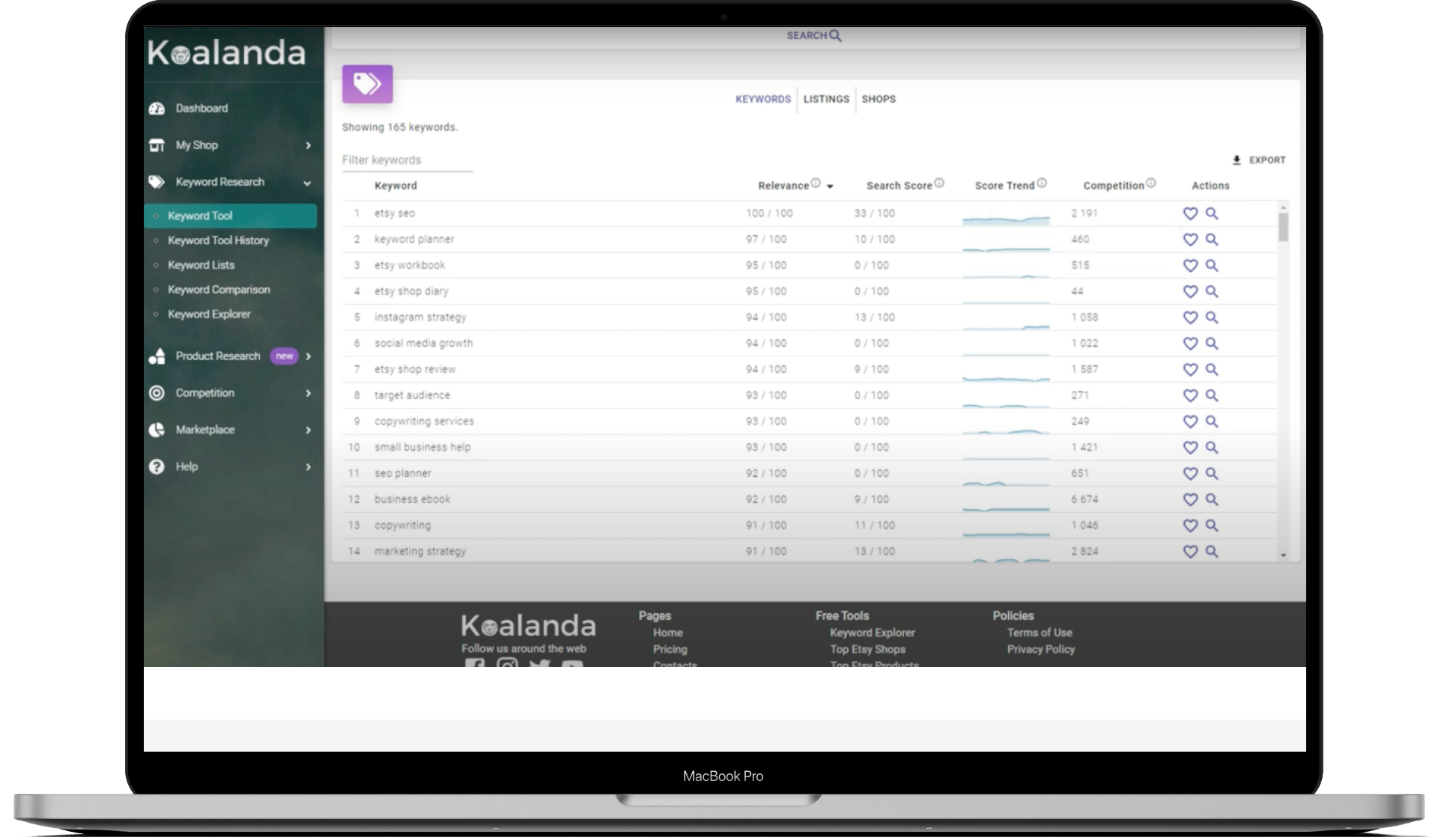Open Dashboard via its gauge icon
The image size is (1438, 840).
[x=157, y=109]
